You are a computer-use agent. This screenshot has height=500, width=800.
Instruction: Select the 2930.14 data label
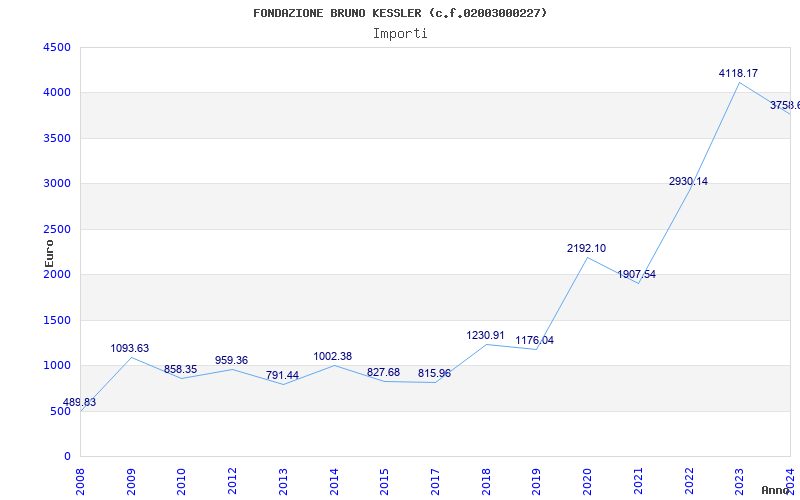(x=688, y=182)
